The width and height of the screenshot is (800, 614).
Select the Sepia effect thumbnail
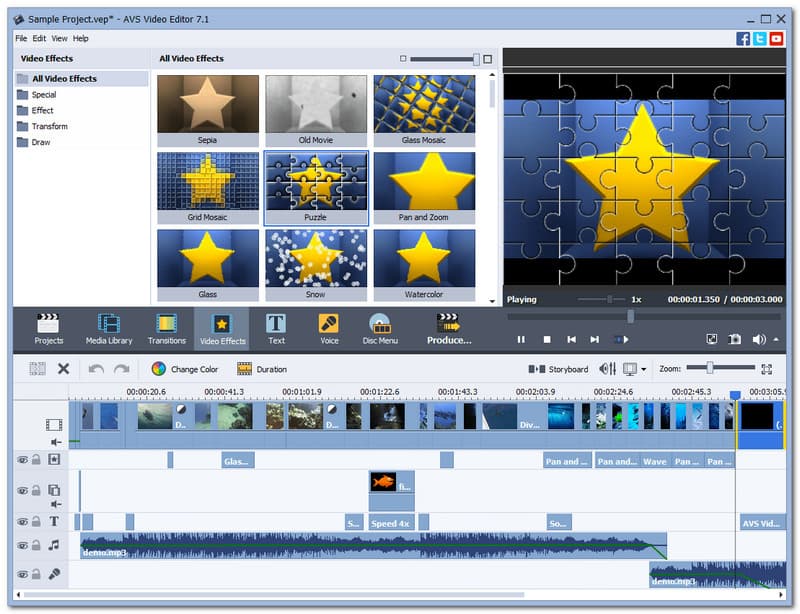click(208, 110)
